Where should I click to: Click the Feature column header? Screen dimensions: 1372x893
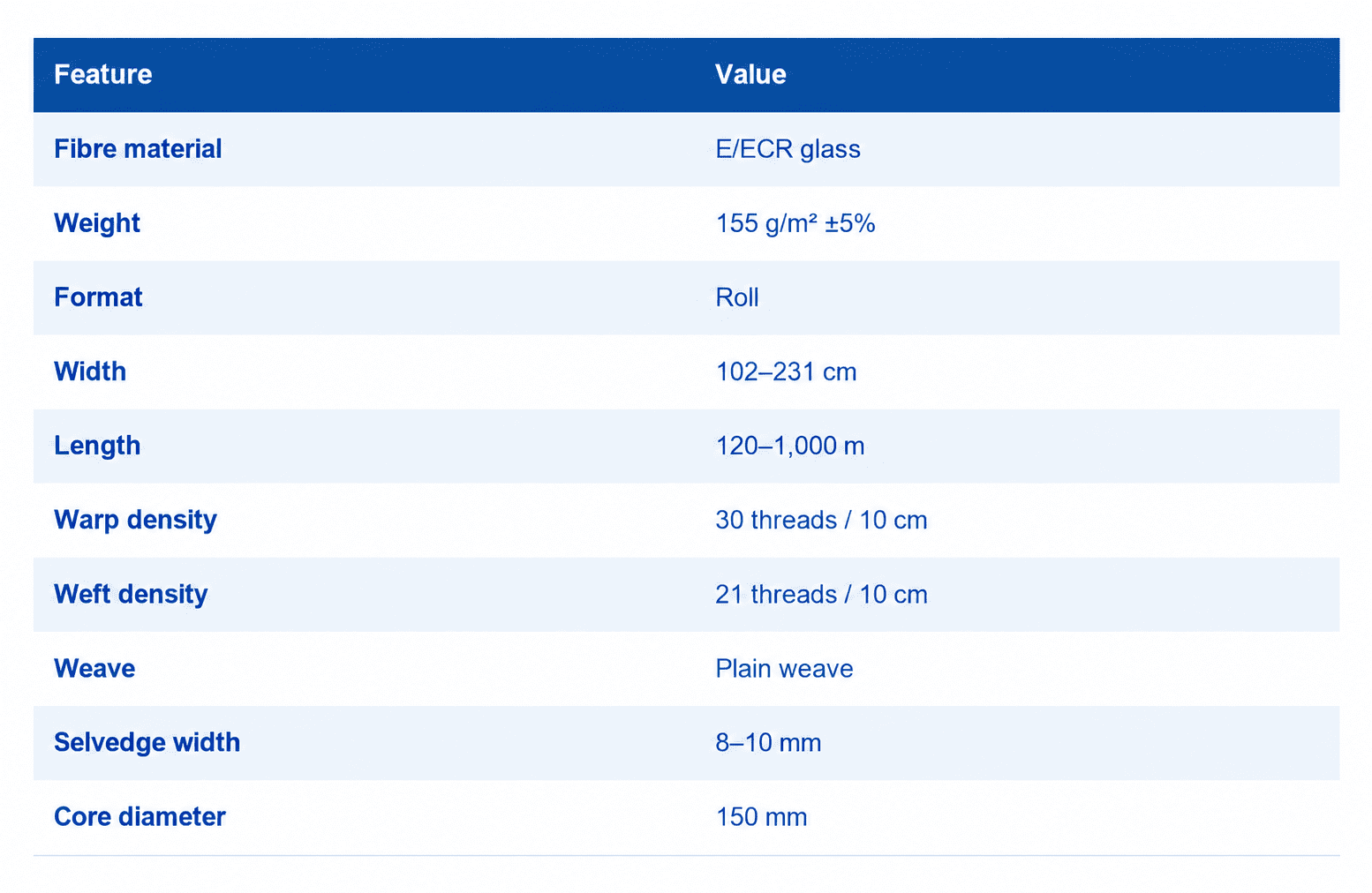tap(102, 74)
